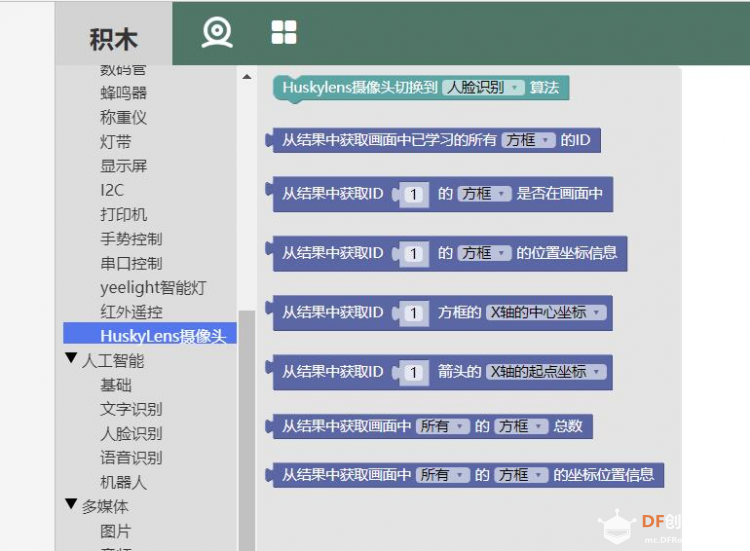Click ID field in 方框的 block

(413, 313)
